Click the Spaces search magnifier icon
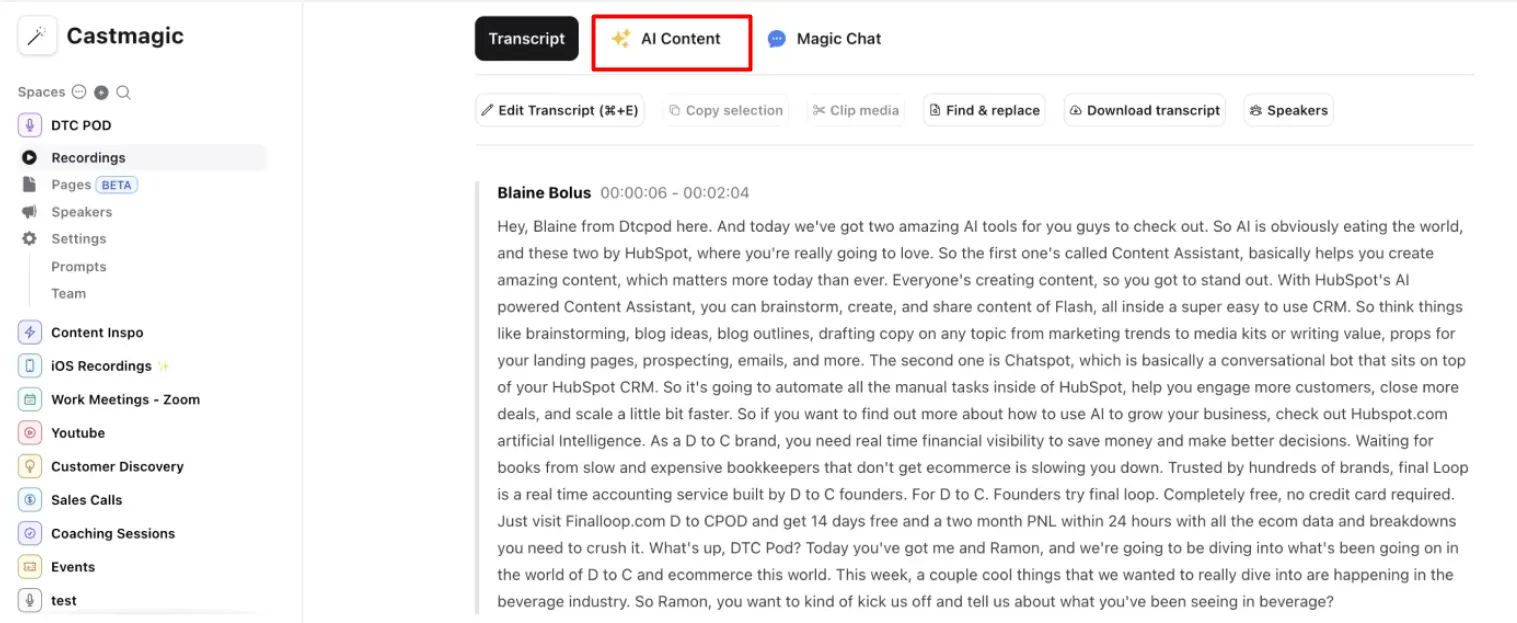 123,92
